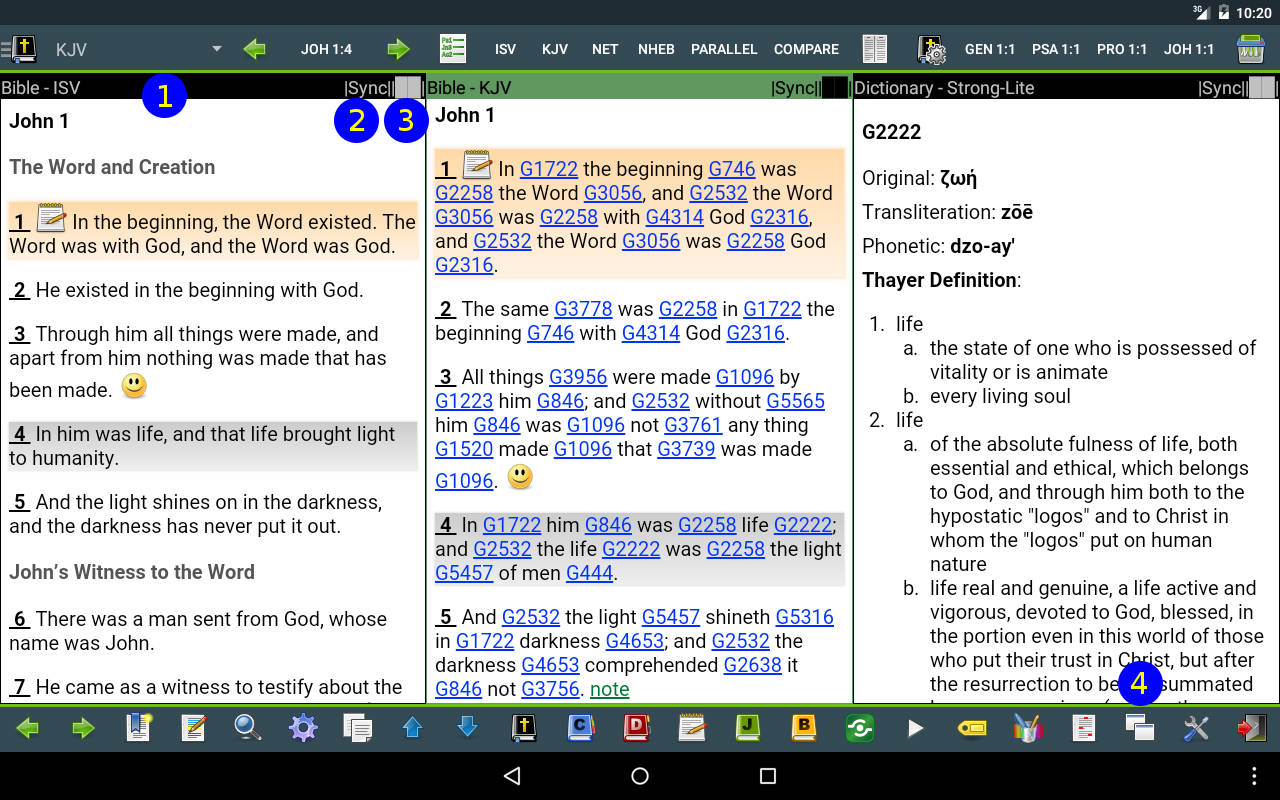Open verse note icon in KJV verse 1
This screenshot has height=800, width=1280.
[477, 165]
